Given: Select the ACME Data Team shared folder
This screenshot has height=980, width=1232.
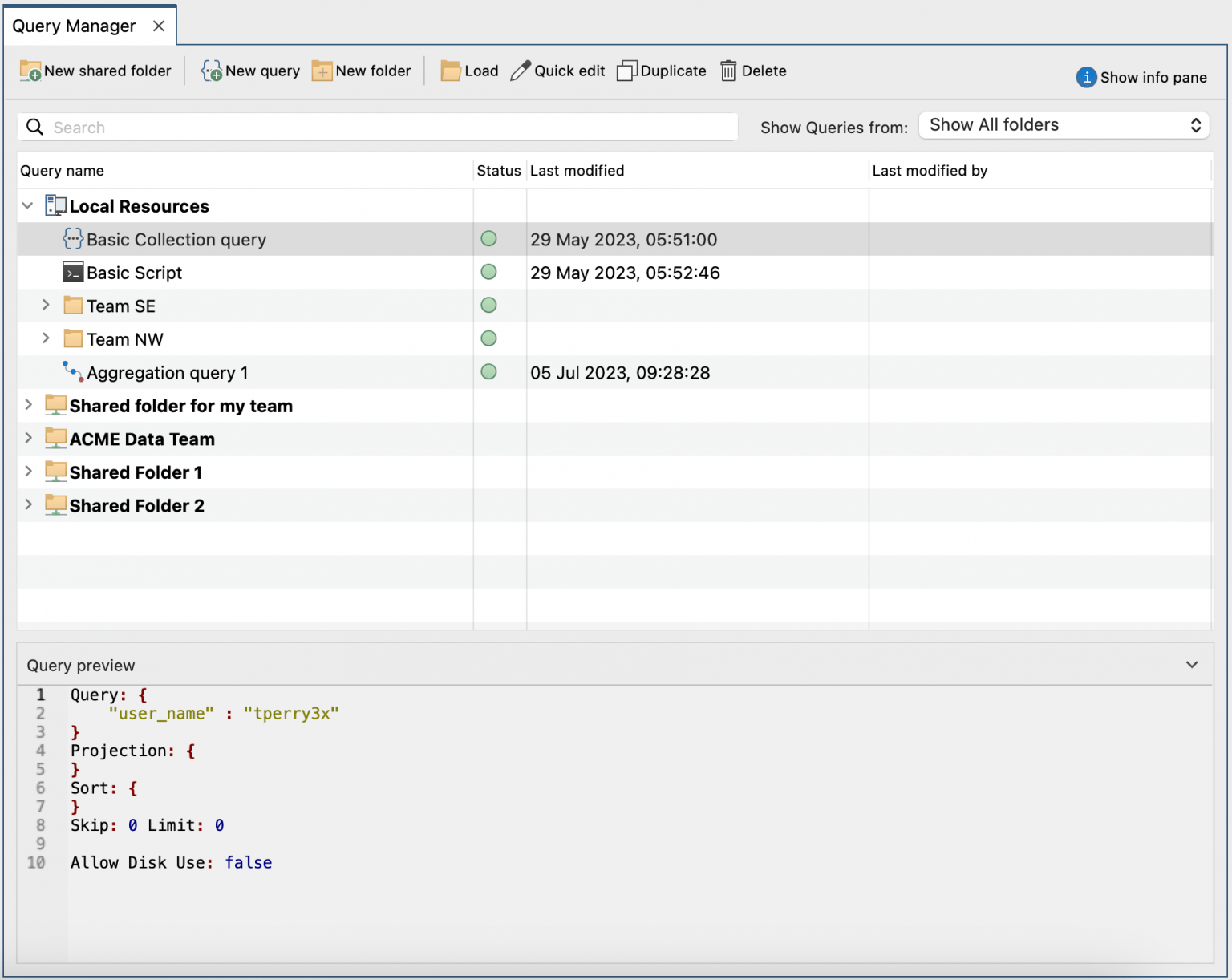Looking at the screenshot, I should [142, 439].
